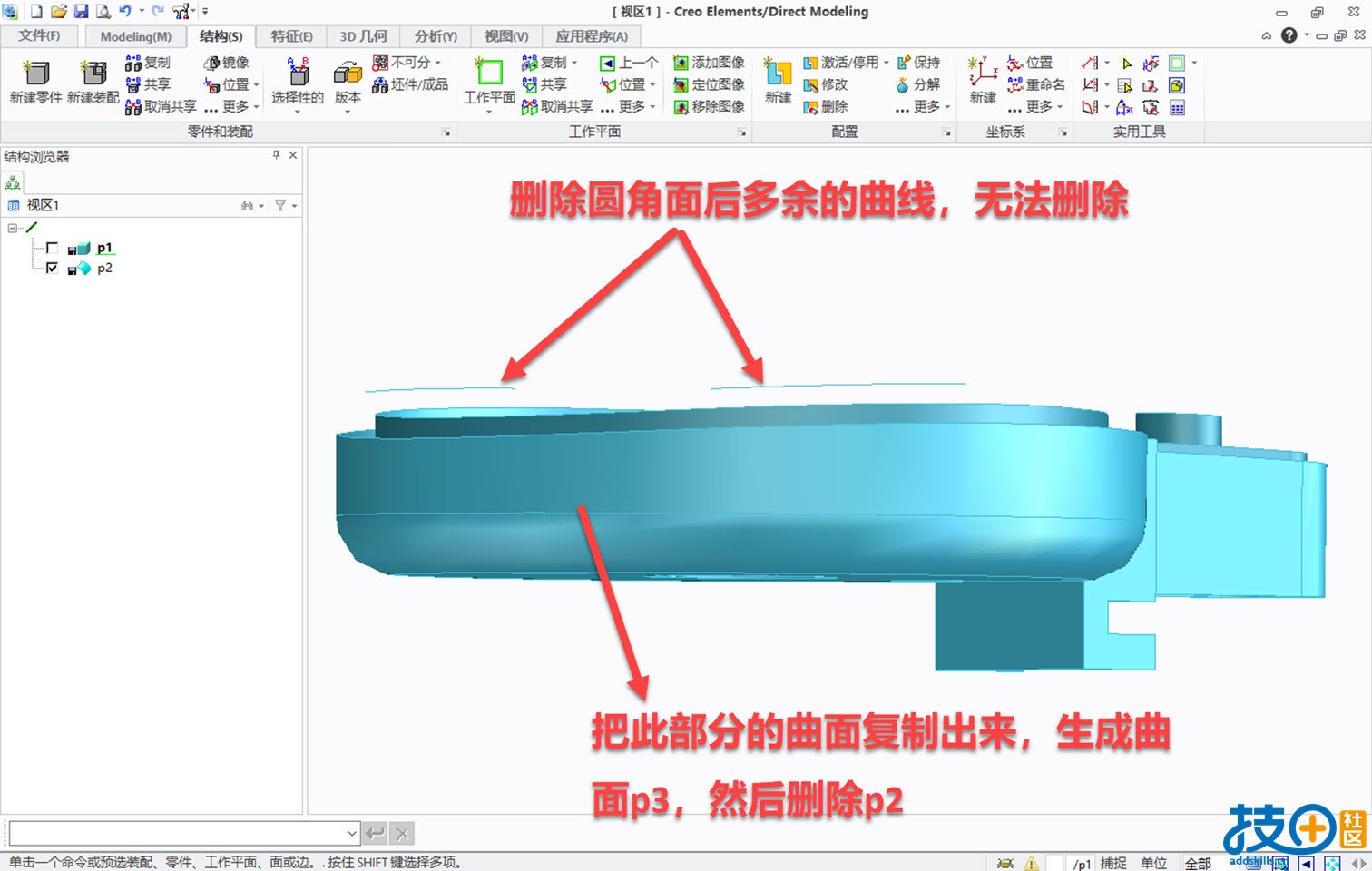Screen dimensions: 1372x871
Task: Click 取消共享 in the 零件和装配 group
Action: tap(161, 106)
